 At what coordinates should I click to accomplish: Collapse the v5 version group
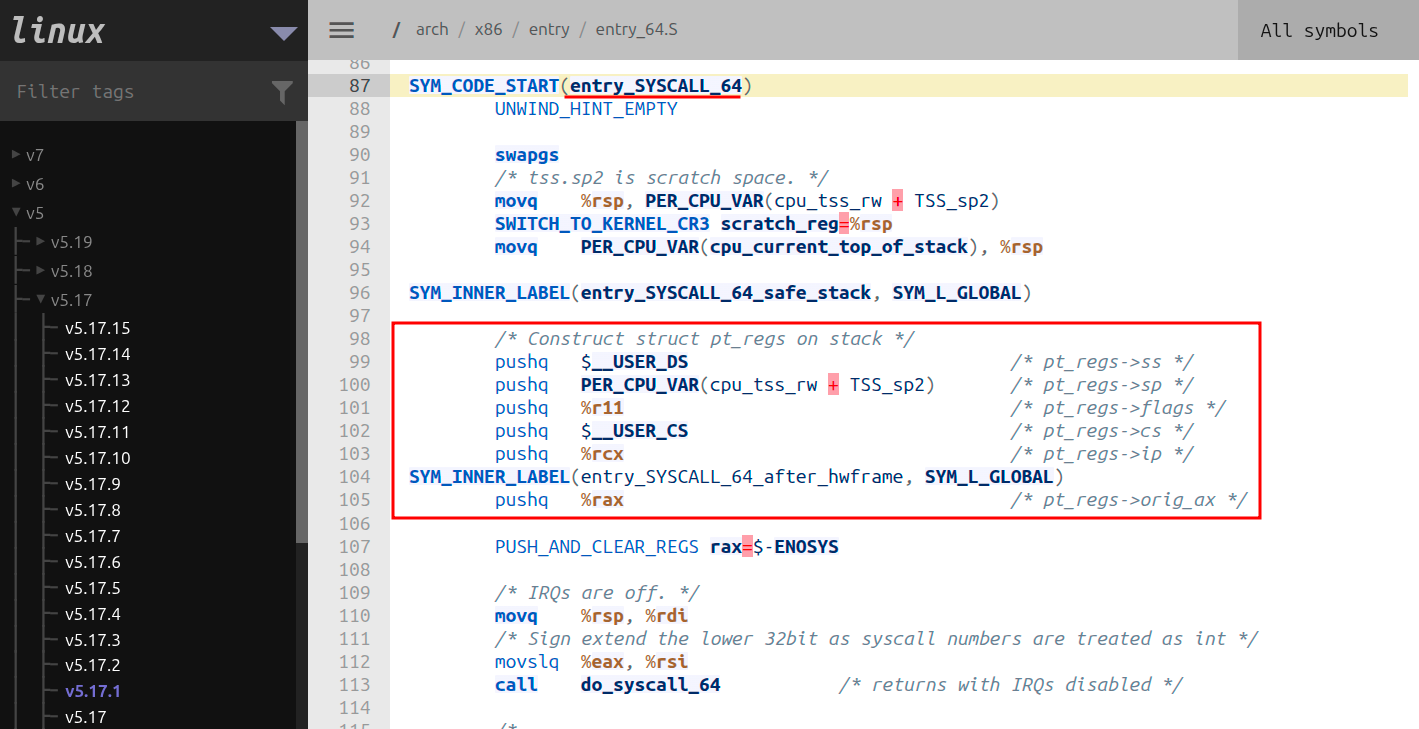[16, 213]
